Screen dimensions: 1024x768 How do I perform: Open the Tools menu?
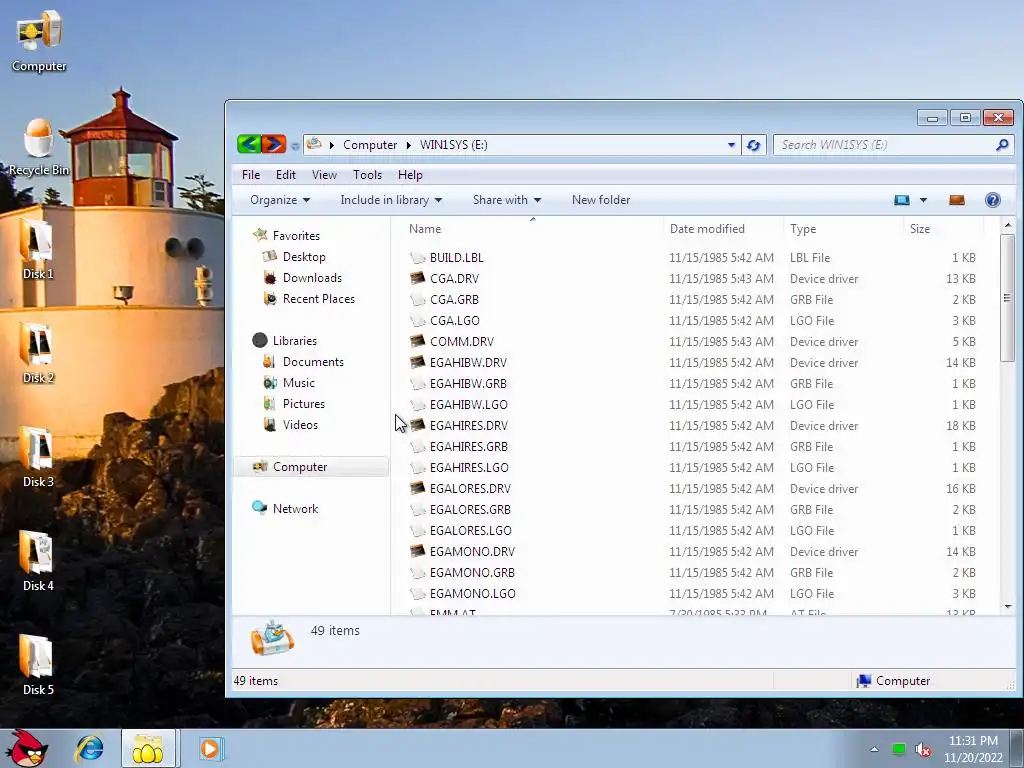(367, 175)
